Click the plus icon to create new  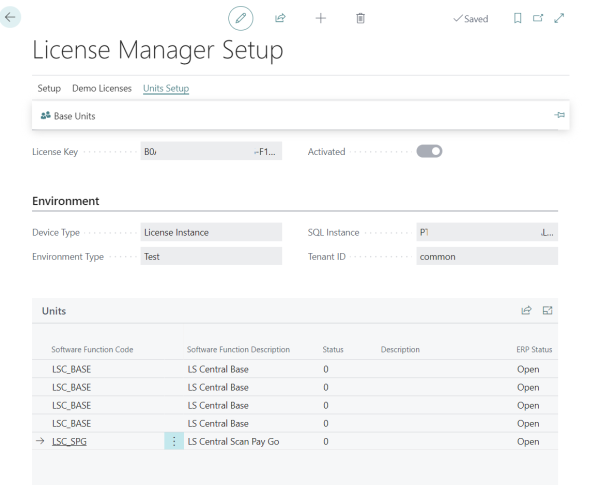(320, 19)
